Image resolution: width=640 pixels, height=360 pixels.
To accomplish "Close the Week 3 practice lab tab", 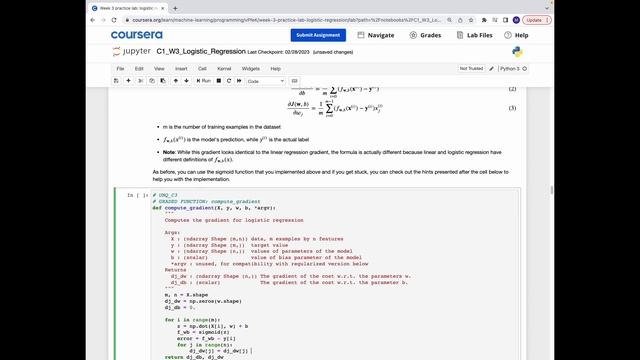I will (x=163, y=8).
